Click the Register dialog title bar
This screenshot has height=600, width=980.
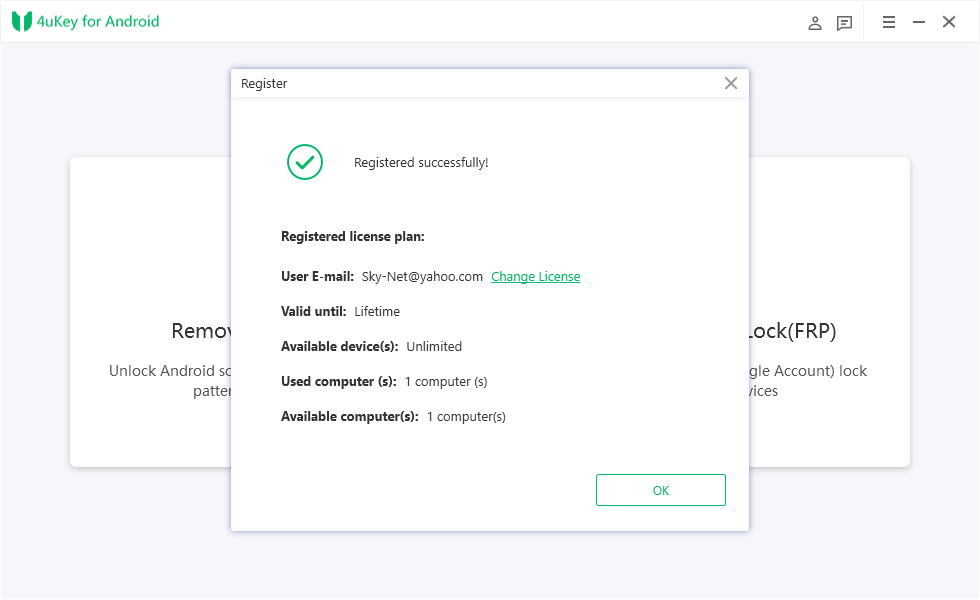pyautogui.click(x=489, y=83)
